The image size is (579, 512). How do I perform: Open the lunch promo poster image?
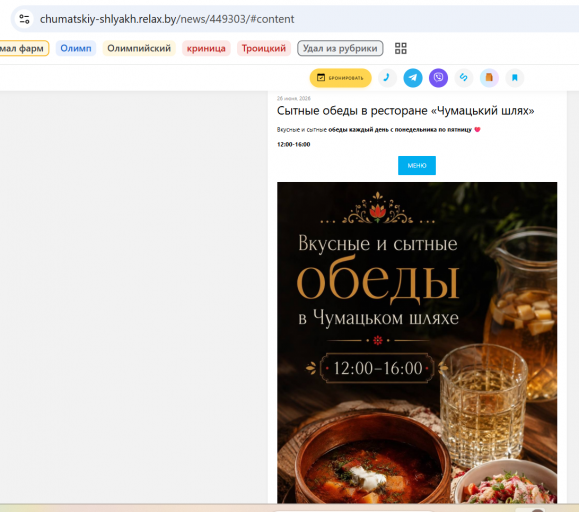[x=417, y=342]
